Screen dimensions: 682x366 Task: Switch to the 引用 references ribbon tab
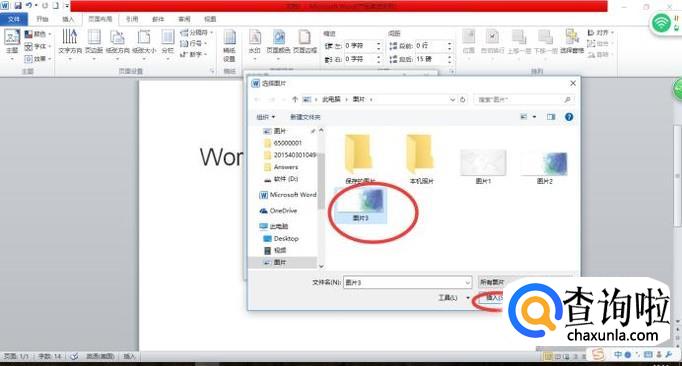tap(132, 19)
